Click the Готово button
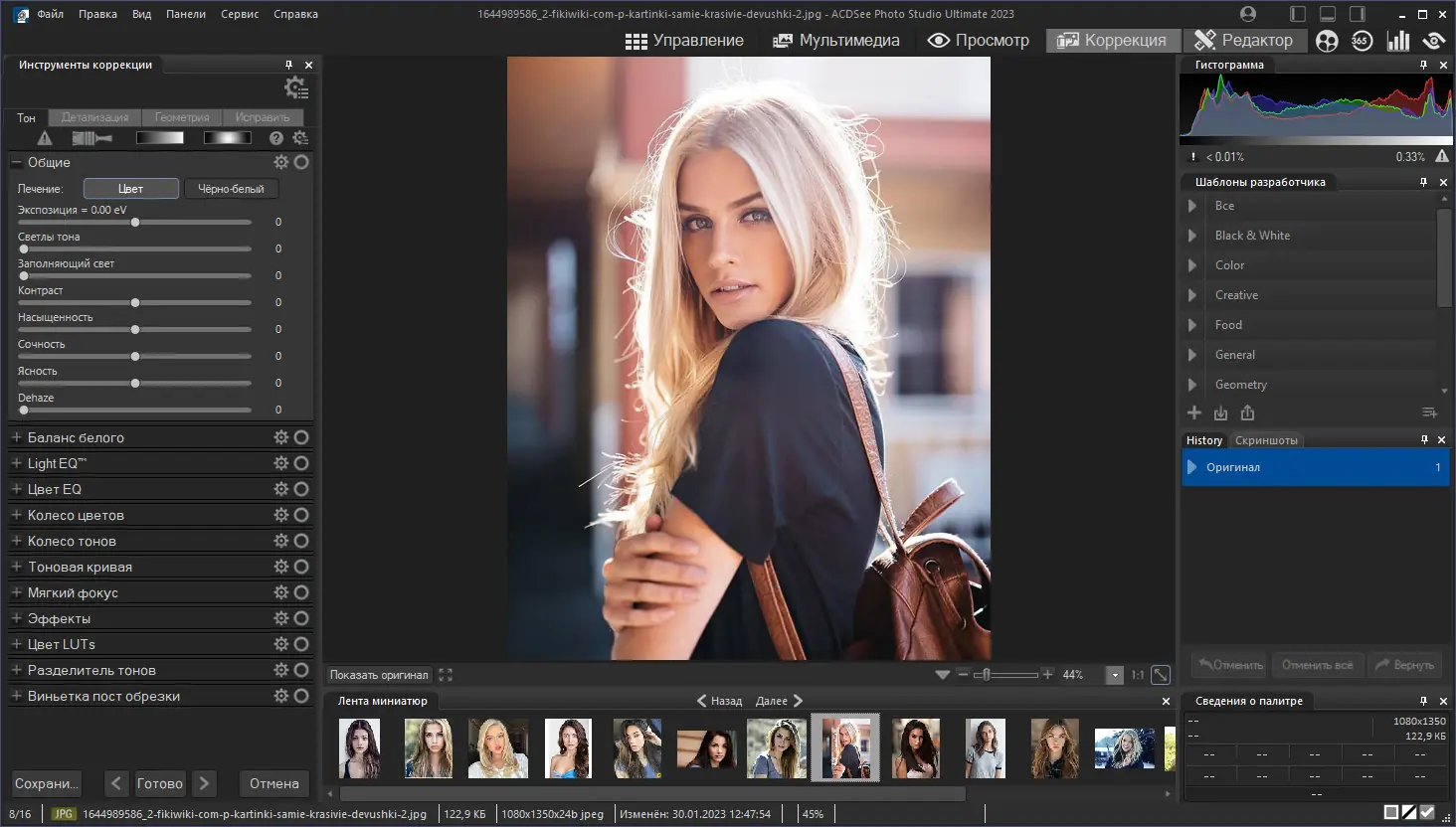Image resolution: width=1456 pixels, height=827 pixels. [x=160, y=783]
